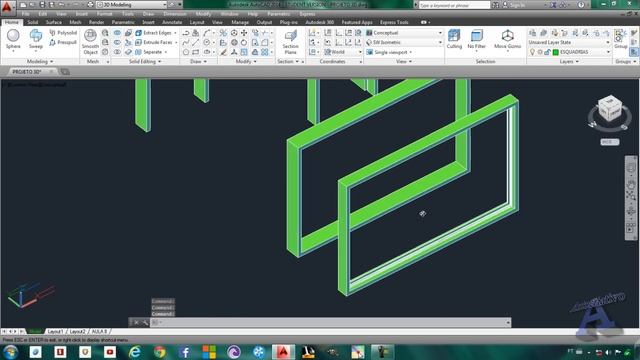Open the AutoCAD application menu button

click(x=7, y=7)
